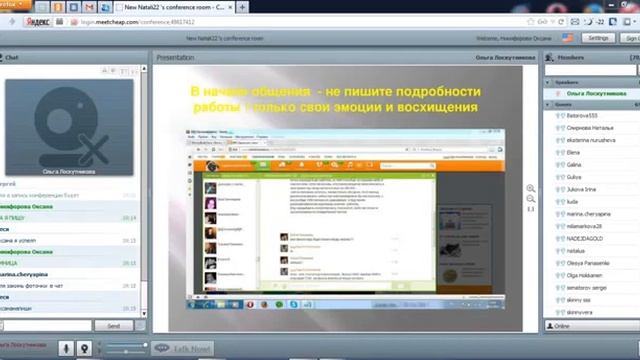Open the Online status dropdown
640x360 pixels.
click(592, 326)
